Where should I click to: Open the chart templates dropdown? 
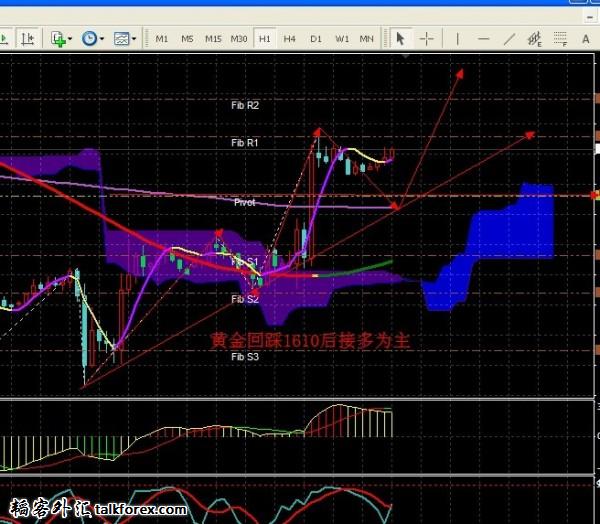click(124, 39)
